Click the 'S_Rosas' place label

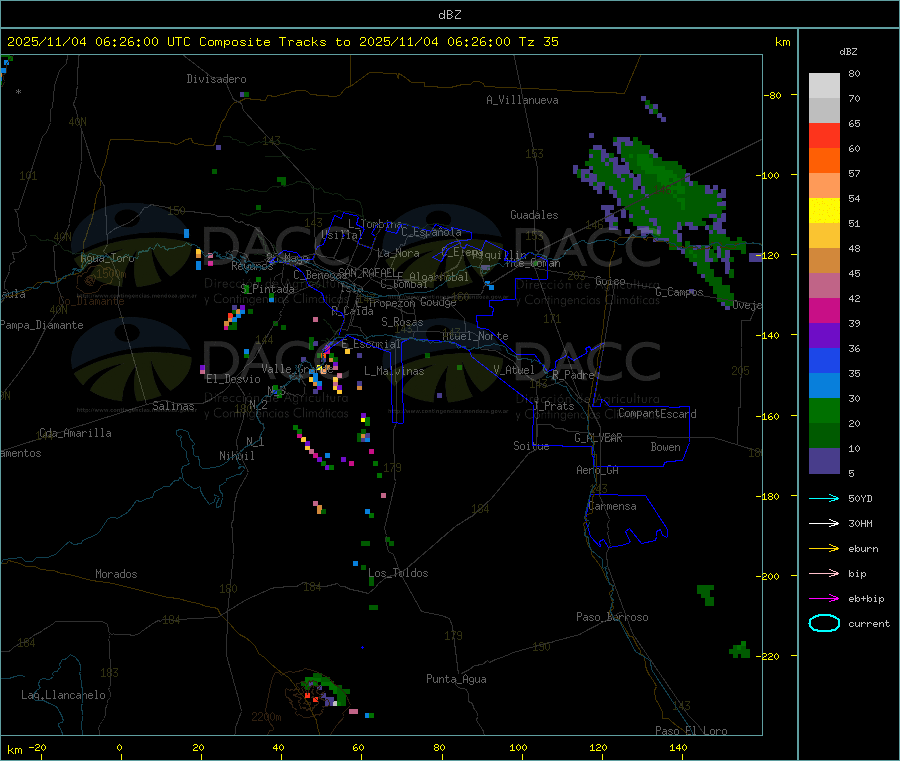[x=402, y=322]
